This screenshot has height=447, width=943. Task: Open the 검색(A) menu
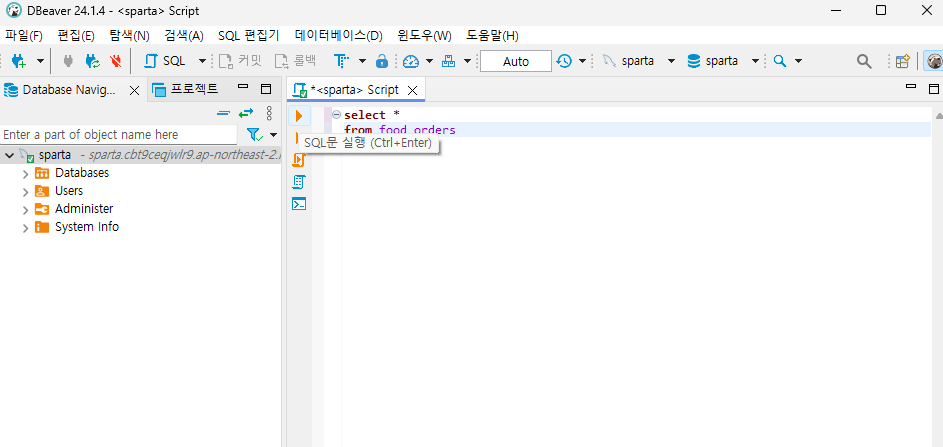tap(183, 35)
